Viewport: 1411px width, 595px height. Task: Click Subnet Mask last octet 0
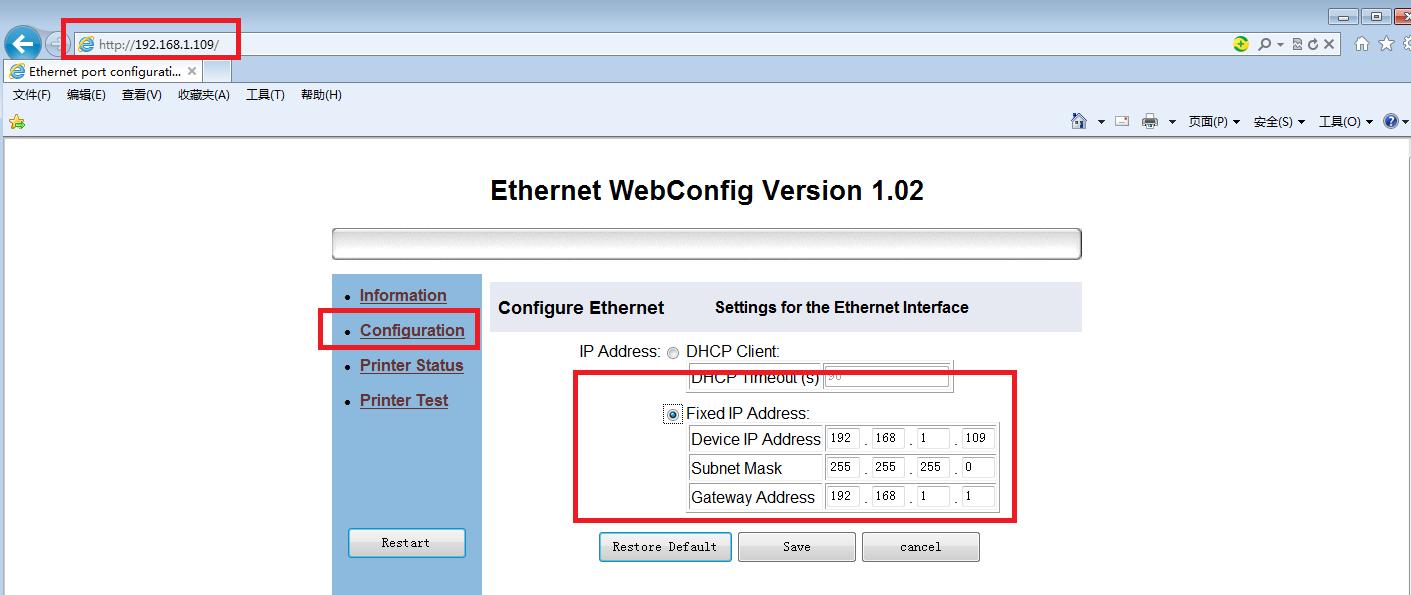[978, 467]
